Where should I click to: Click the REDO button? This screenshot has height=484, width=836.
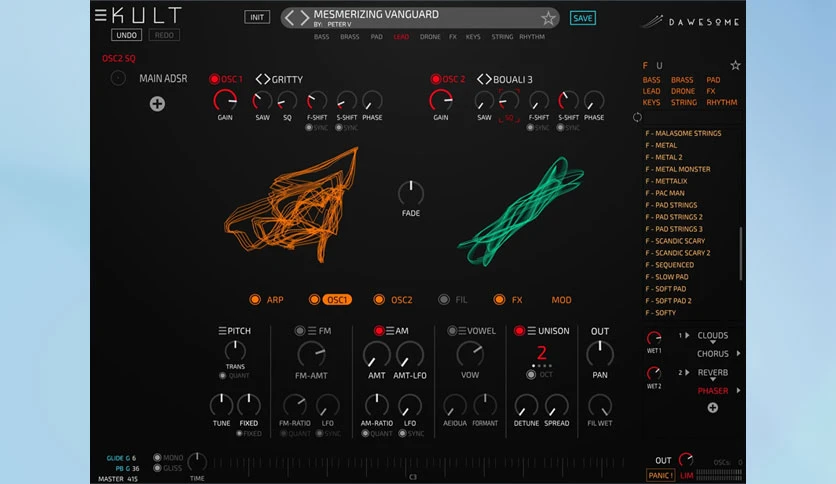pos(164,35)
